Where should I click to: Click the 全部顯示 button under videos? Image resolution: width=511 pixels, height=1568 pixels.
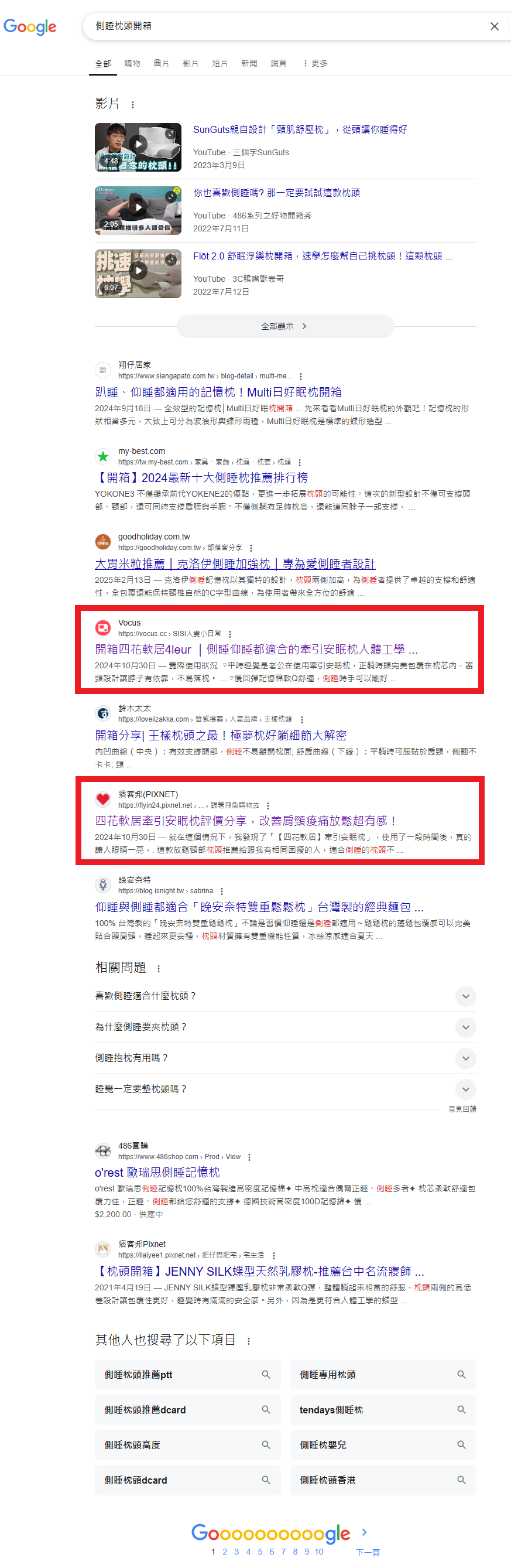click(285, 326)
